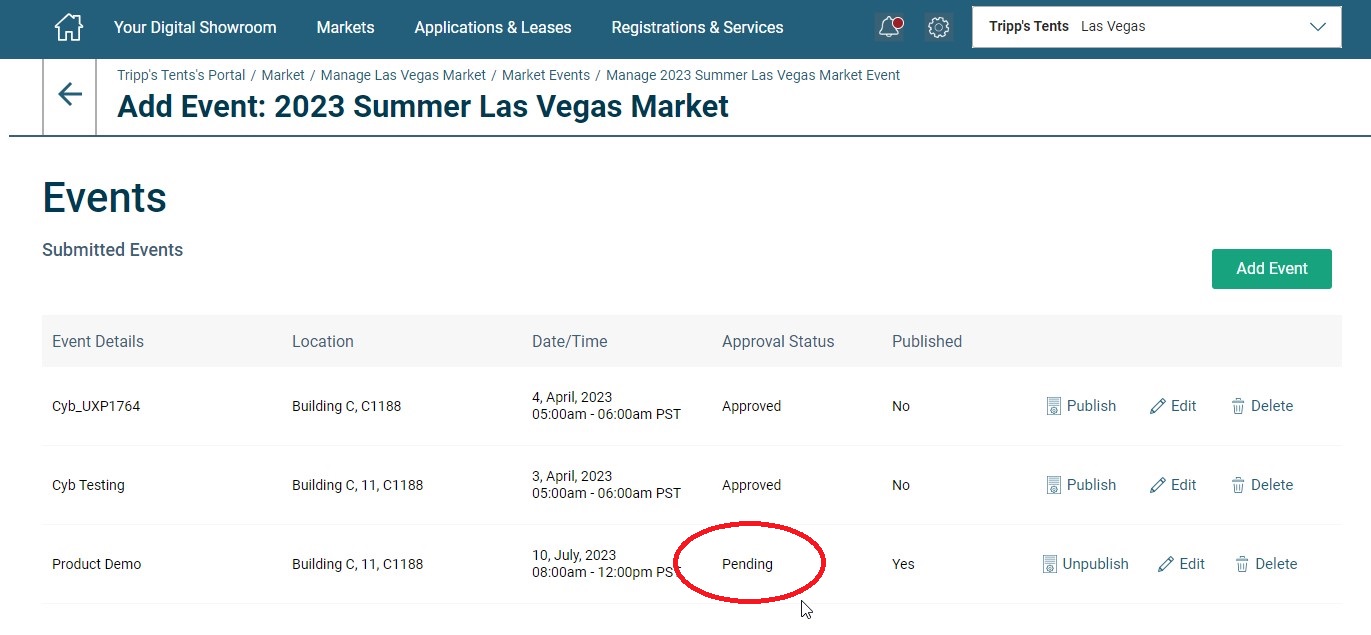
Task: Select the Cyb Testing event name
Action: click(88, 485)
